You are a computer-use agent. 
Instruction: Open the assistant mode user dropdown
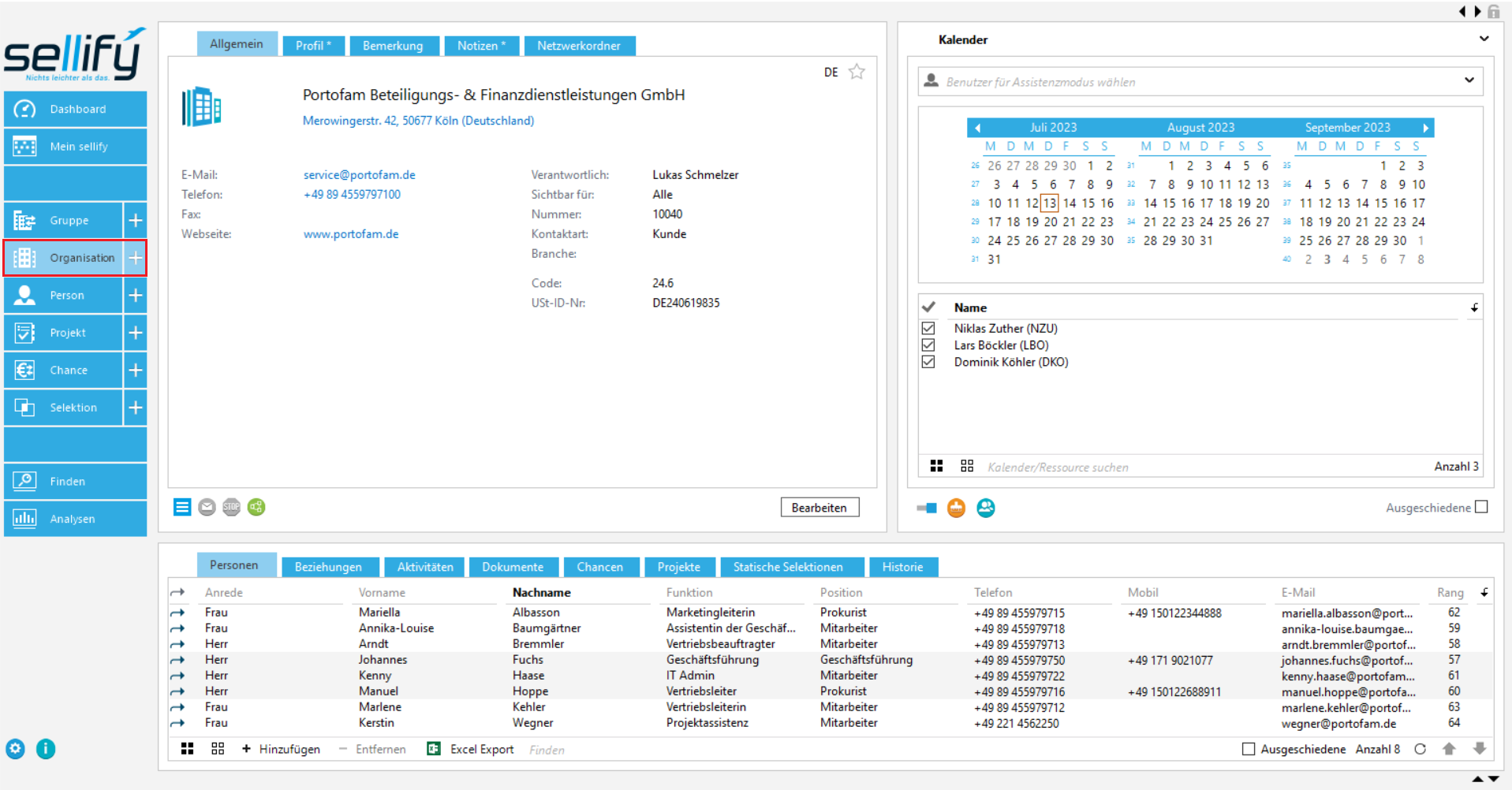point(1469,80)
